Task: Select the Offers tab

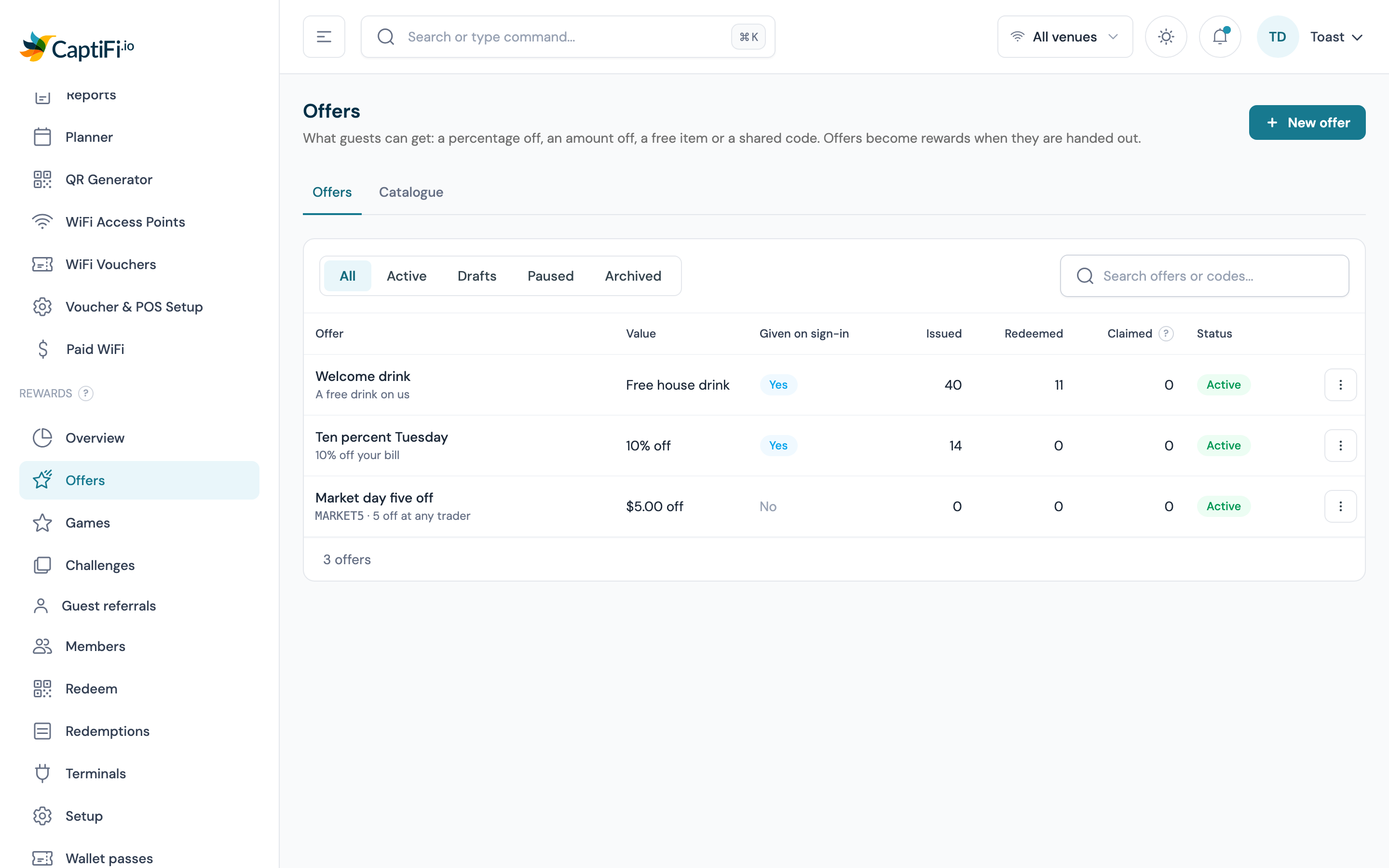Action: [332, 192]
